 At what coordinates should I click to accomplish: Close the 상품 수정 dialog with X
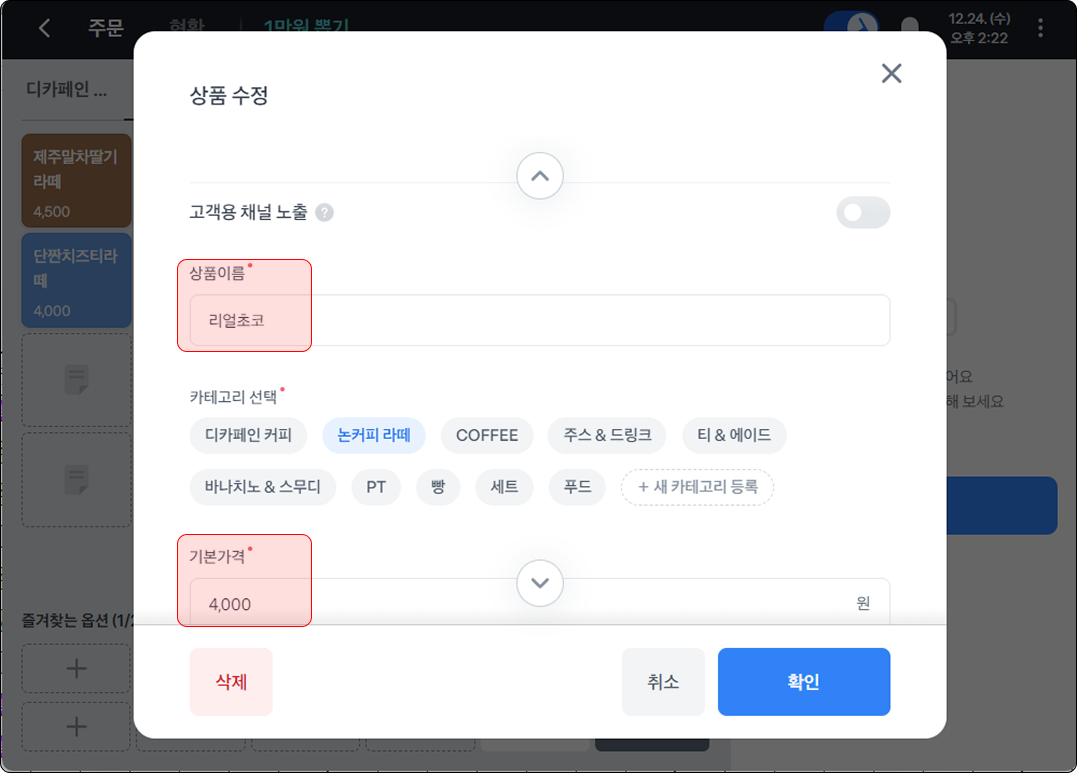click(891, 73)
